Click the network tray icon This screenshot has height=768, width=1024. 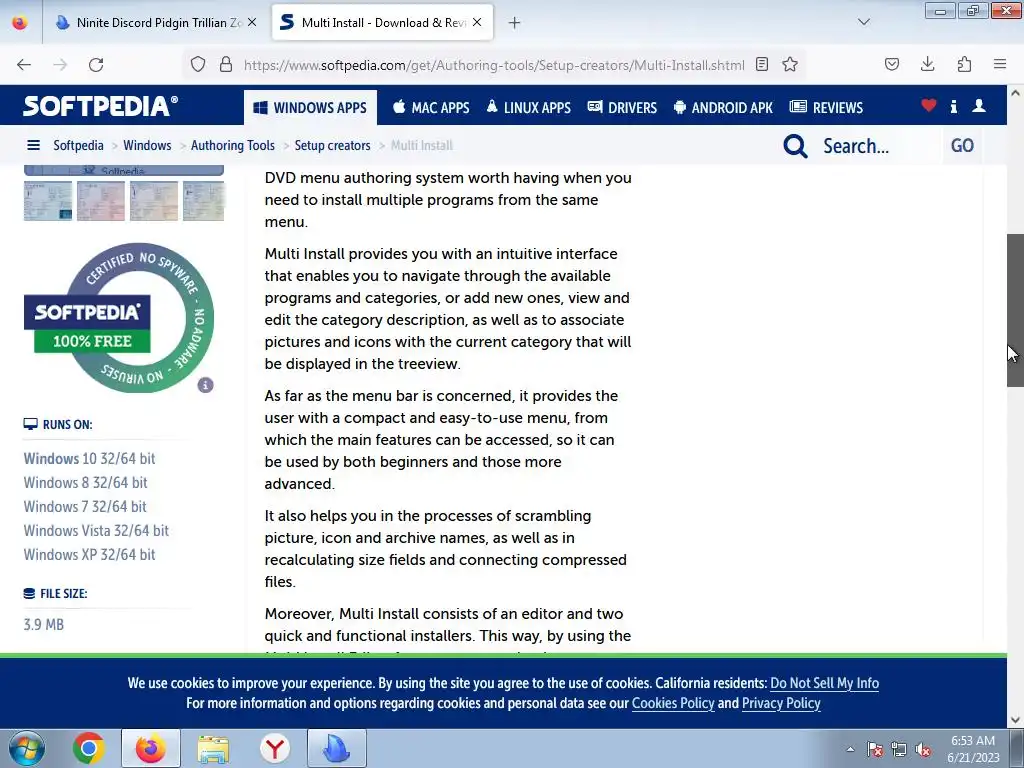click(x=899, y=750)
